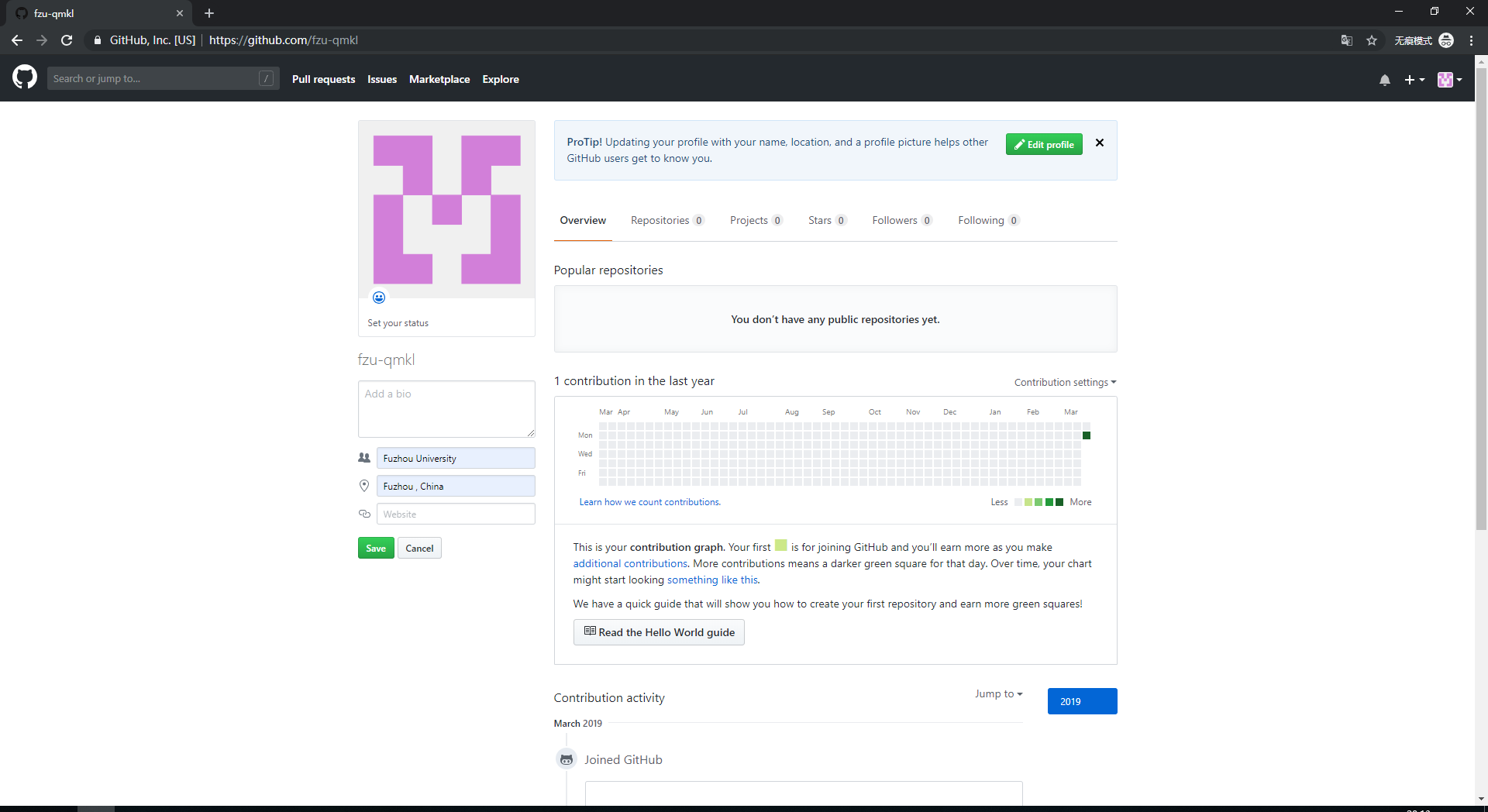Open the user avatar menu in header

1449,80
